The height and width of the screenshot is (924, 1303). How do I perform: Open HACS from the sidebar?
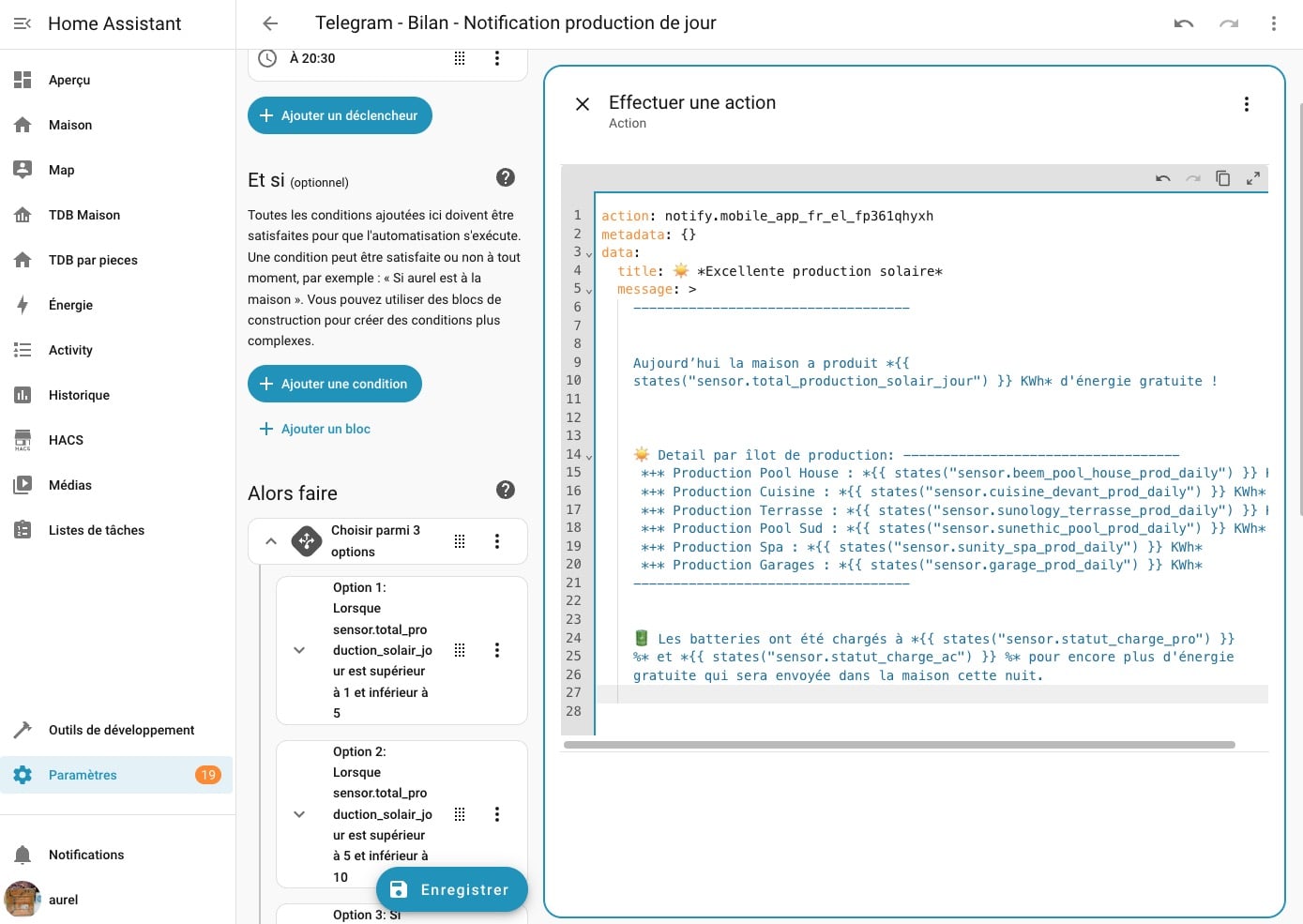click(66, 440)
